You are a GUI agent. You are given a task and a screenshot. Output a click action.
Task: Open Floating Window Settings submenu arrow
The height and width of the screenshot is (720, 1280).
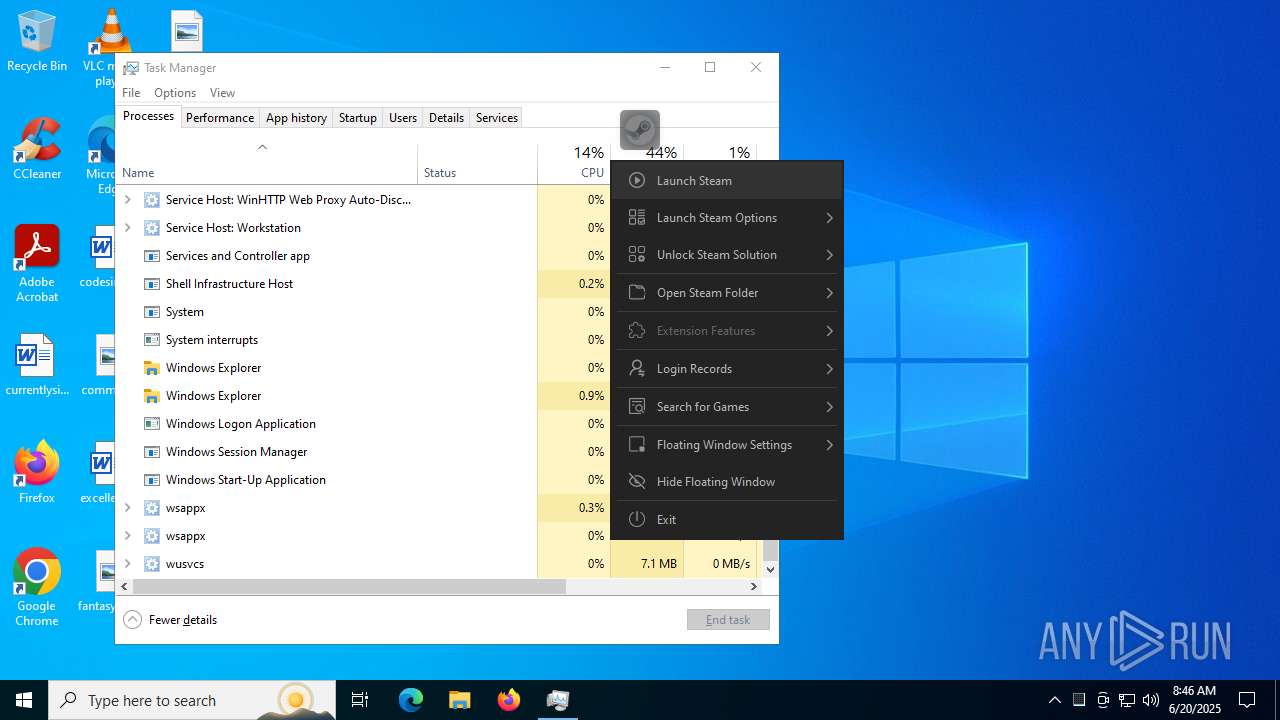pos(830,445)
